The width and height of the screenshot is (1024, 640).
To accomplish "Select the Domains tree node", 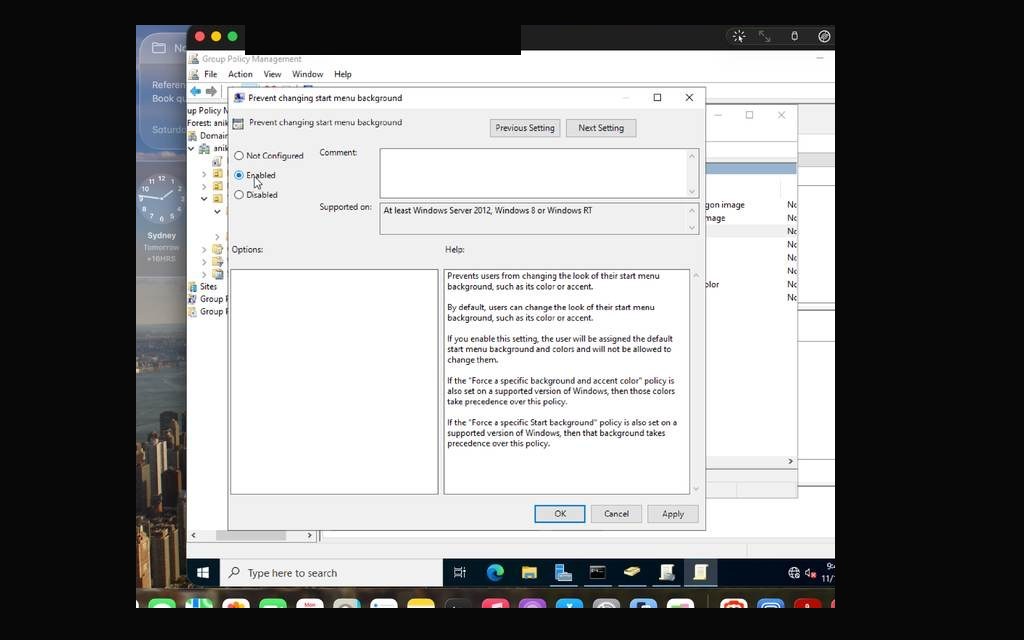I will pyautogui.click(x=213, y=136).
